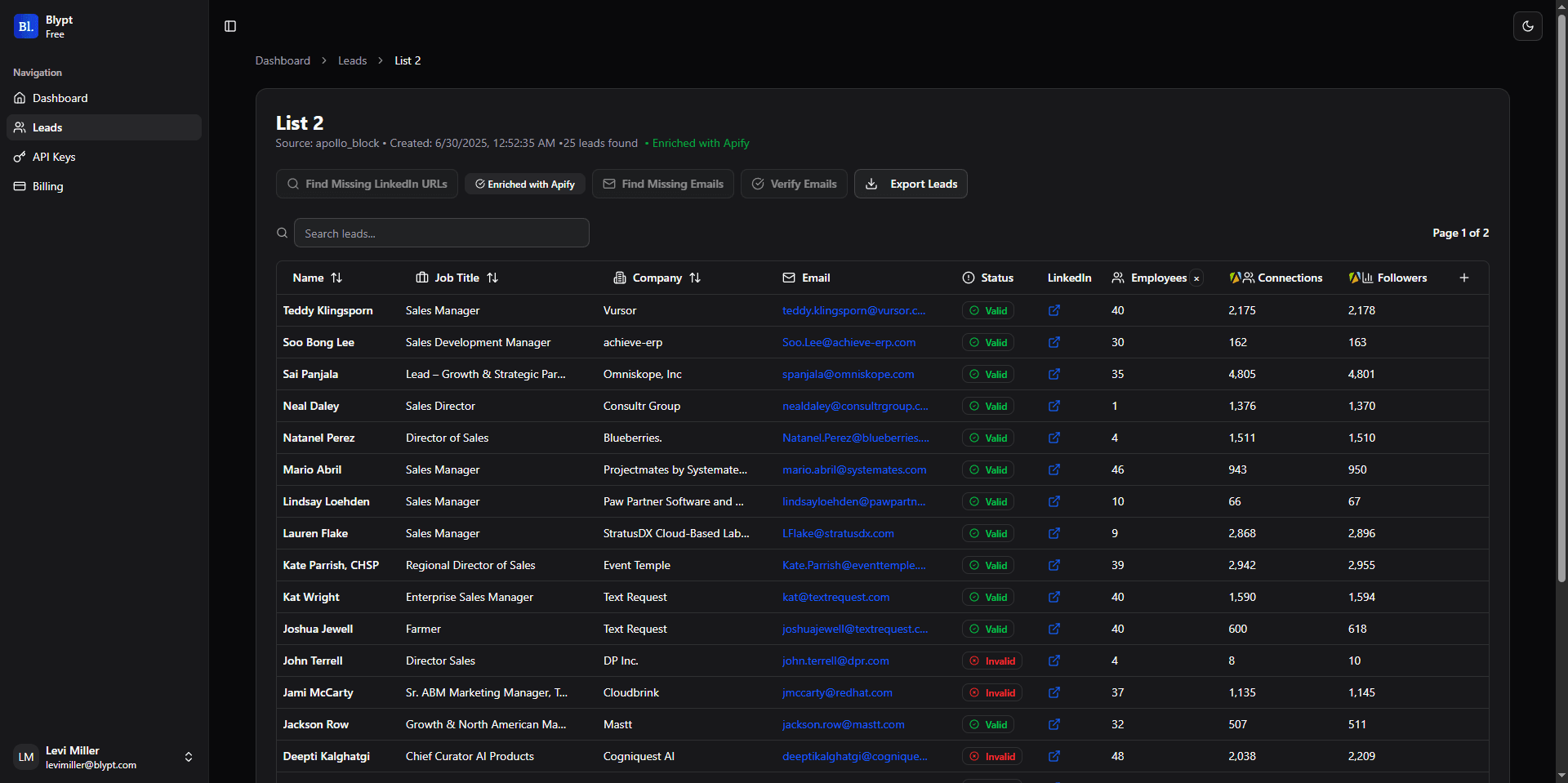Open John Terrell's LinkedIn link icon

coord(1054,661)
